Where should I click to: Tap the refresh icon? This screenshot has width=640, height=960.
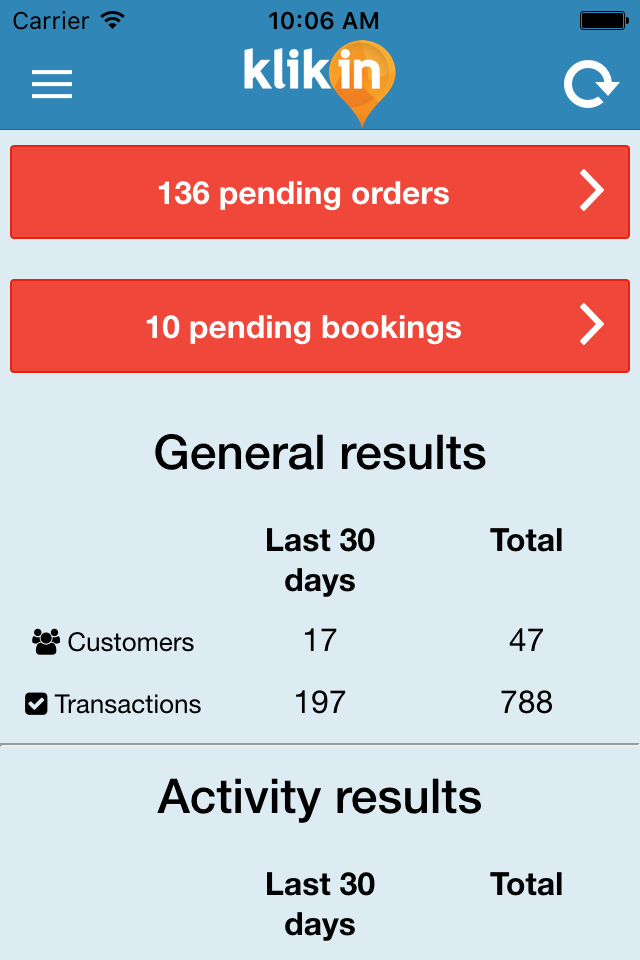pyautogui.click(x=591, y=84)
